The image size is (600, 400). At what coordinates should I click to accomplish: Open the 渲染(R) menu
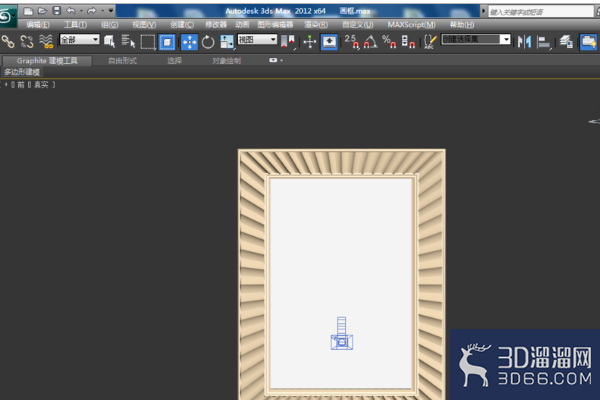click(316, 25)
